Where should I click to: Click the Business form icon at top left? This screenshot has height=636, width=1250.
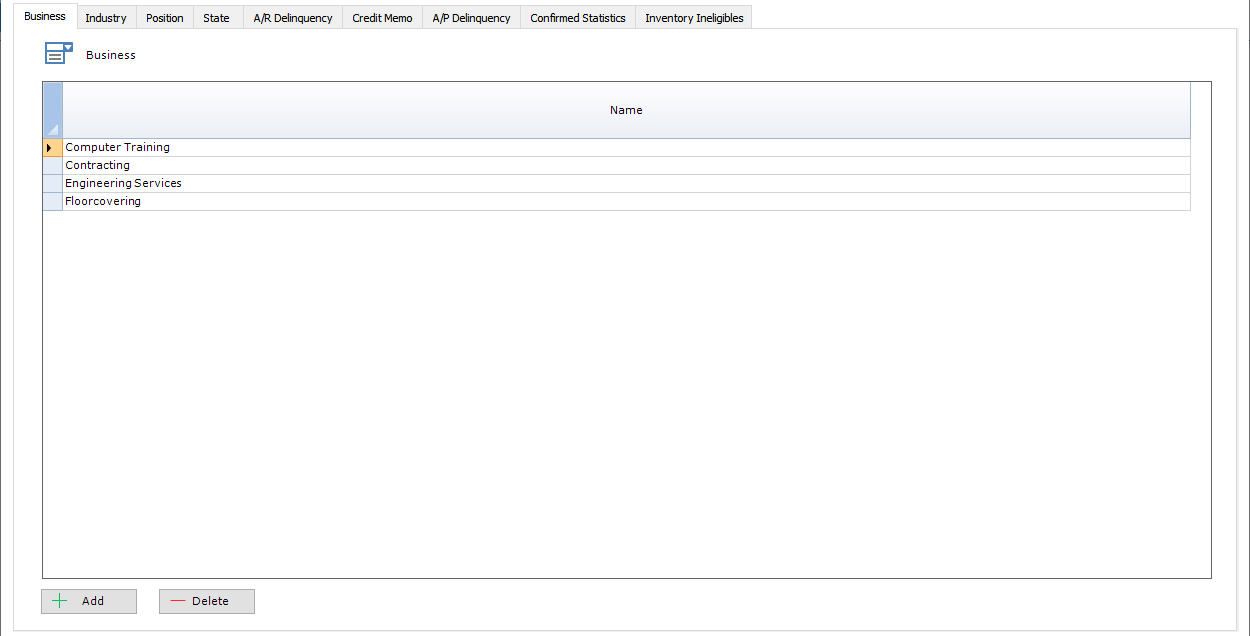coord(58,52)
